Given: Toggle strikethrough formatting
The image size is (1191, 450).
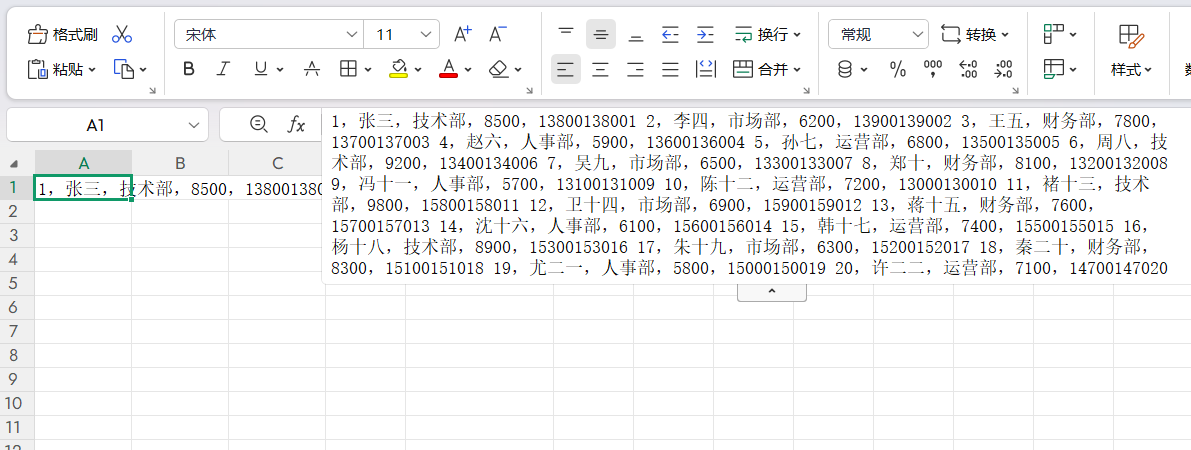Looking at the screenshot, I should pos(312,70).
